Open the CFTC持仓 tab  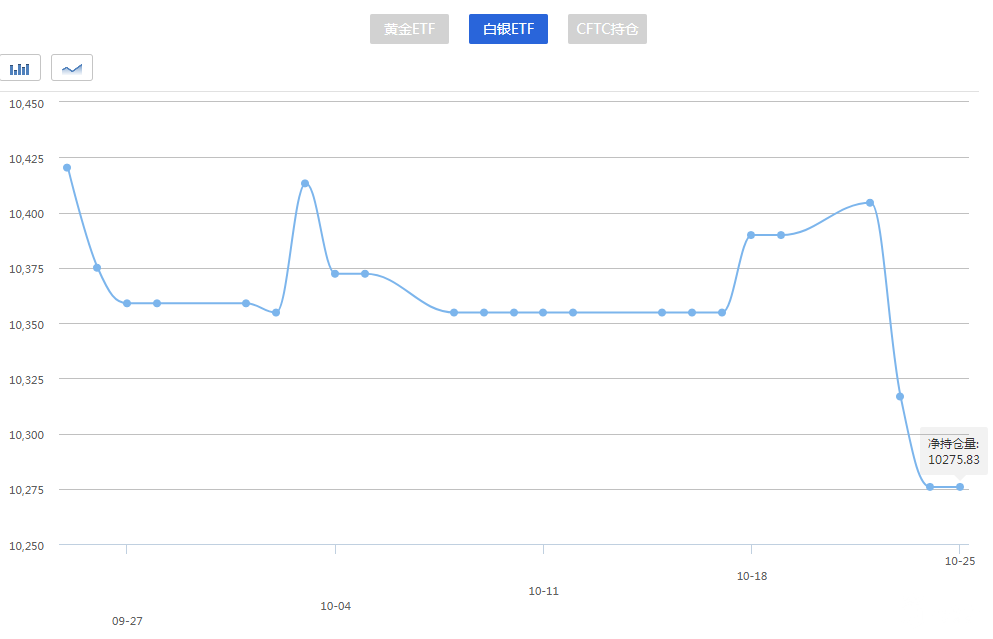(607, 29)
